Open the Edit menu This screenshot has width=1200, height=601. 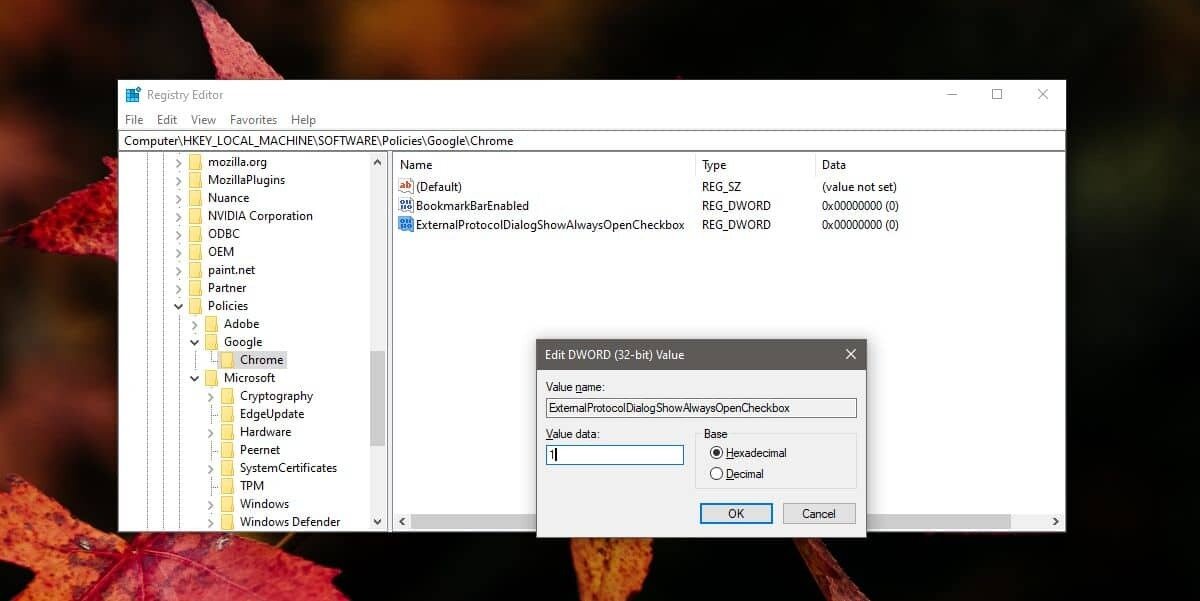(x=167, y=120)
